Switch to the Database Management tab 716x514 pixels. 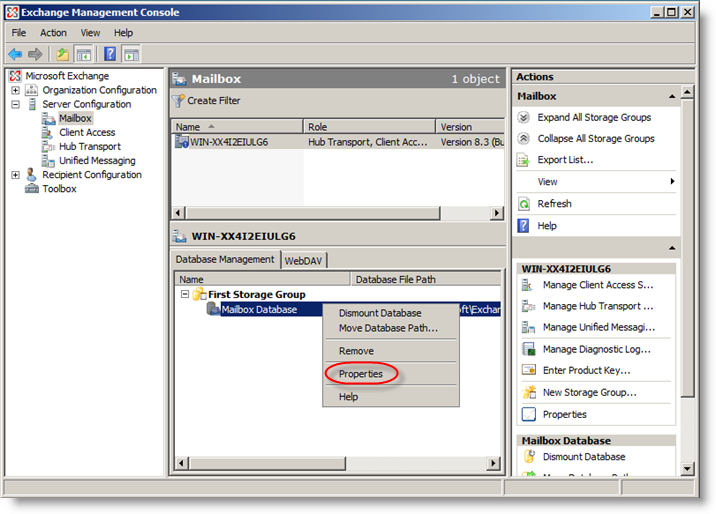225,259
